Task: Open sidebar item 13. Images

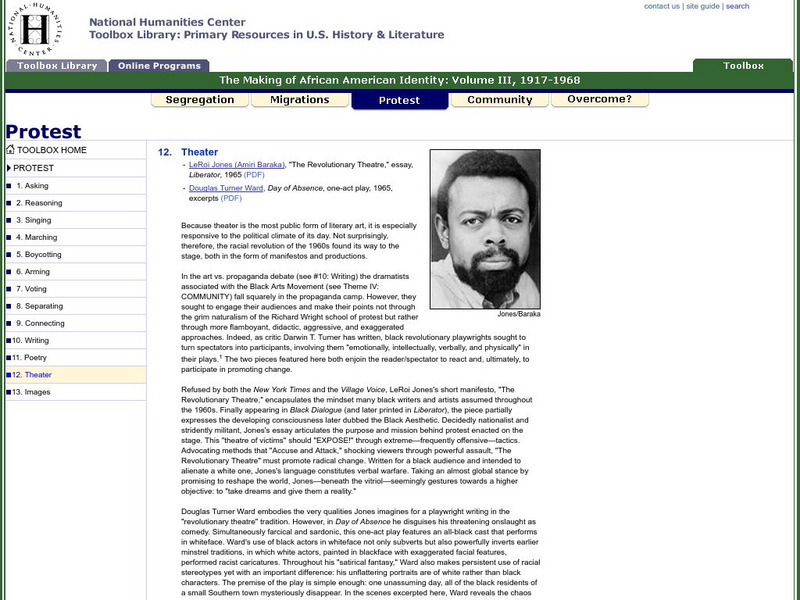Action: (31, 392)
